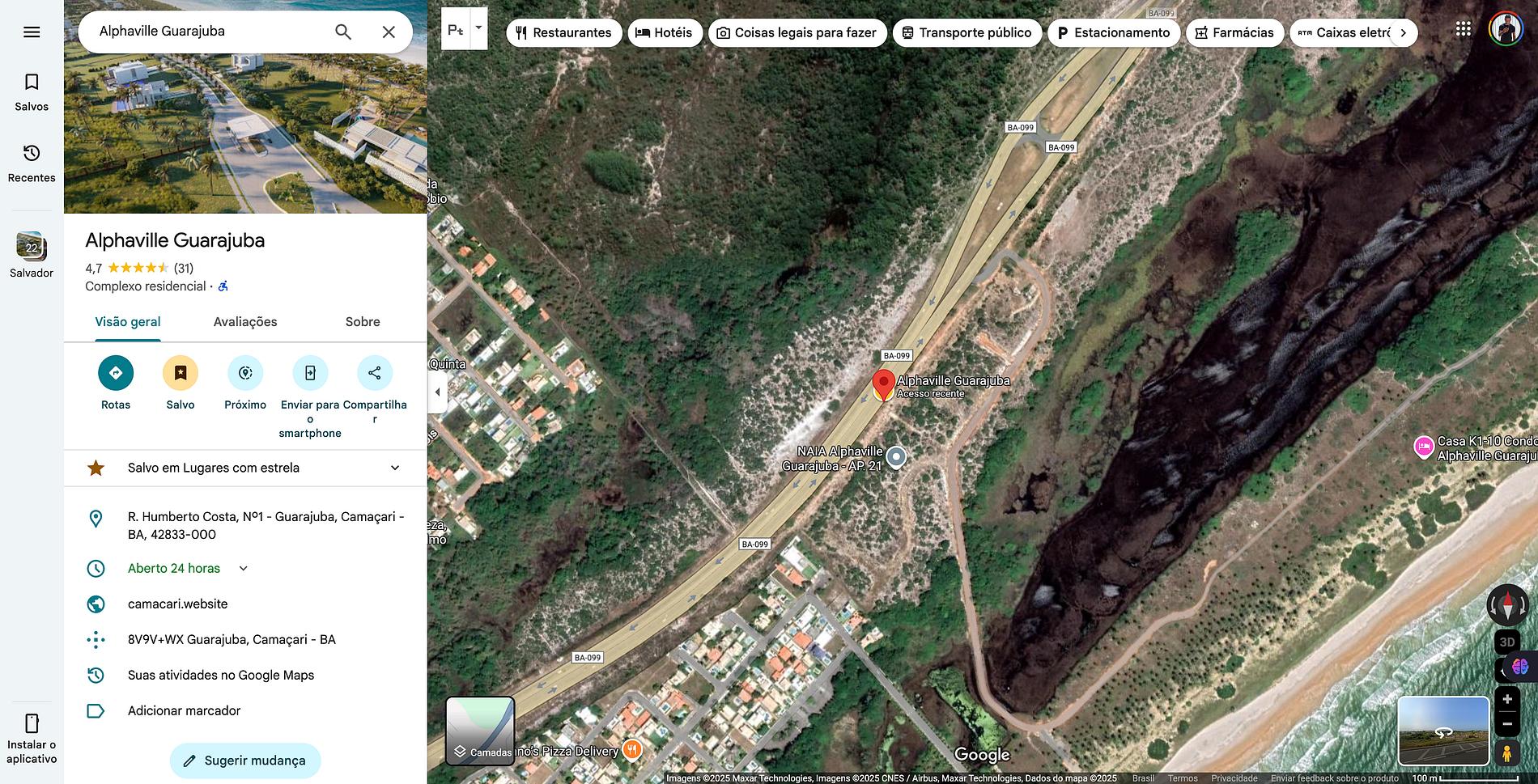
Task: Click the Próximo nearby icon
Action: [245, 373]
